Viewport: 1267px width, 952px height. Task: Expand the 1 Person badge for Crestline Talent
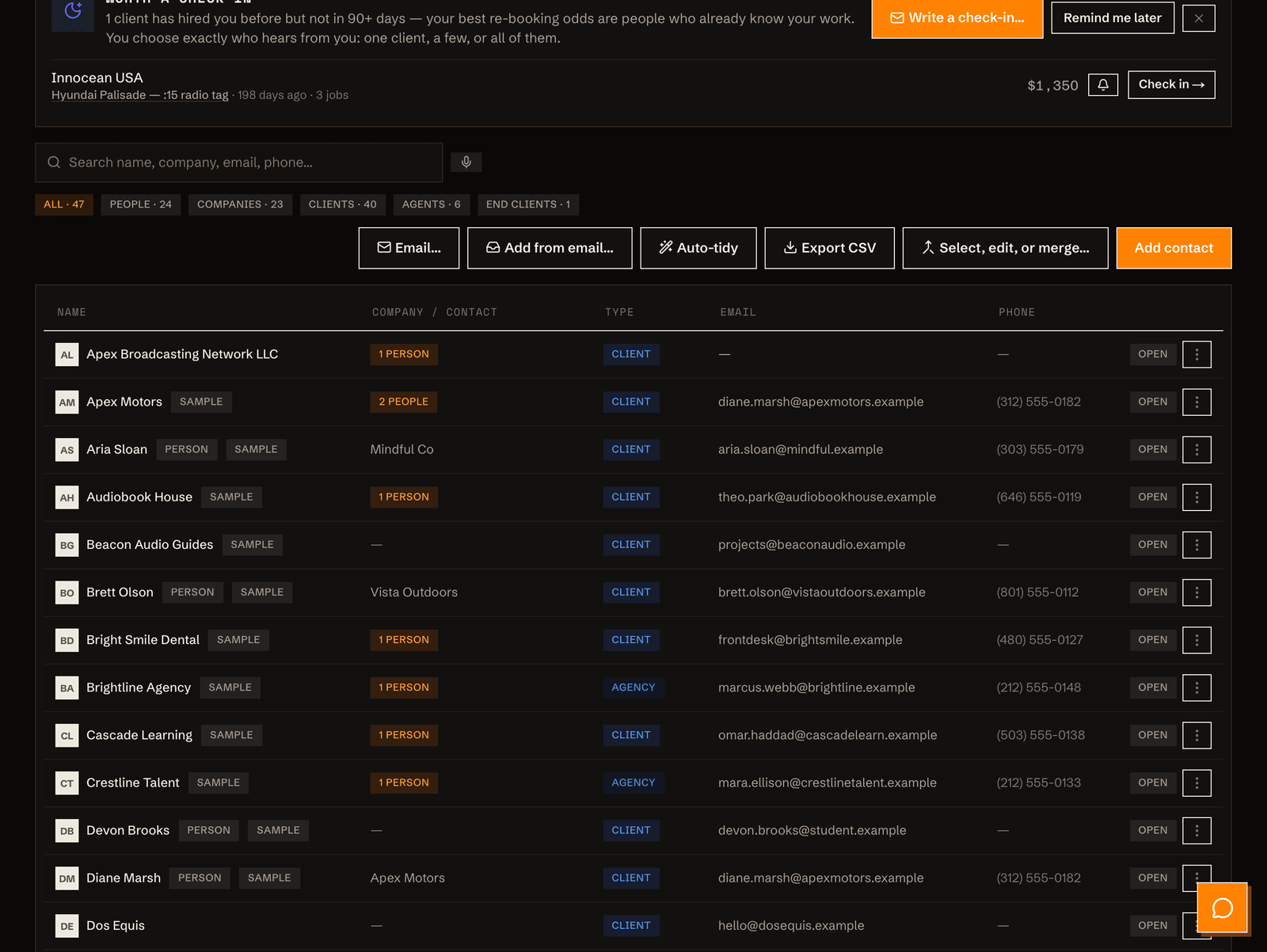(404, 783)
